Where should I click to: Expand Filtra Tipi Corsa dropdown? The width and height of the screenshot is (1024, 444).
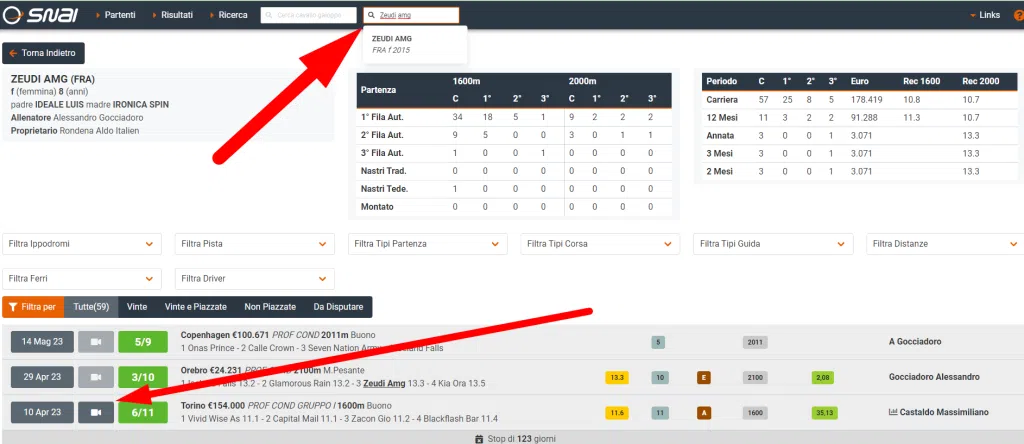coord(600,244)
